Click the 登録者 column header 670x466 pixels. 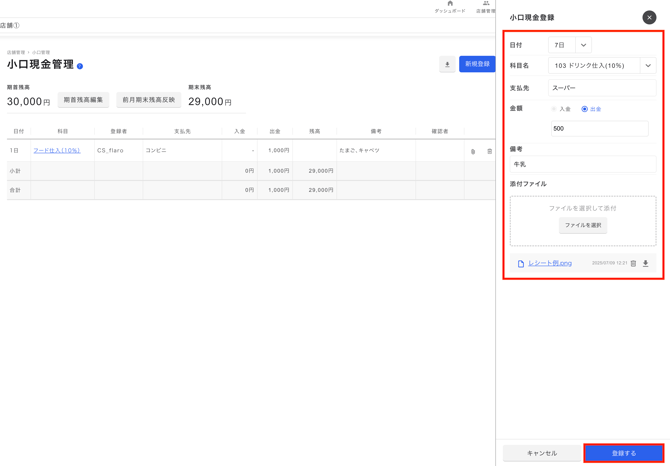(118, 132)
